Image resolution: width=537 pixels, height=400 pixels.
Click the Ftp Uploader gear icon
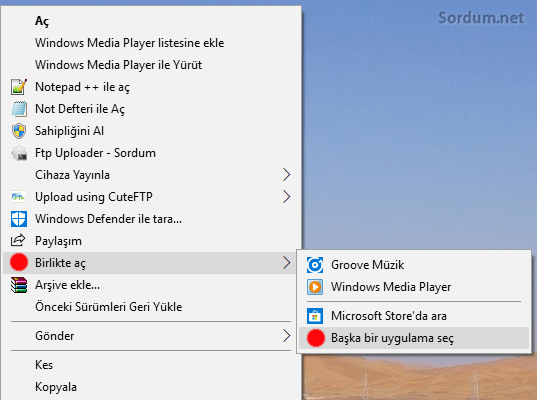[19, 153]
